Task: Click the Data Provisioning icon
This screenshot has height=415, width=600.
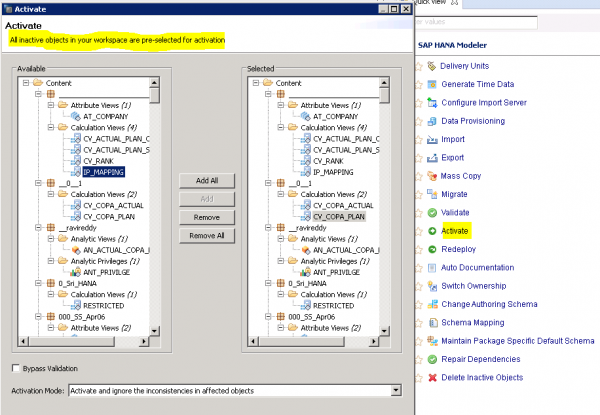Action: (432, 121)
